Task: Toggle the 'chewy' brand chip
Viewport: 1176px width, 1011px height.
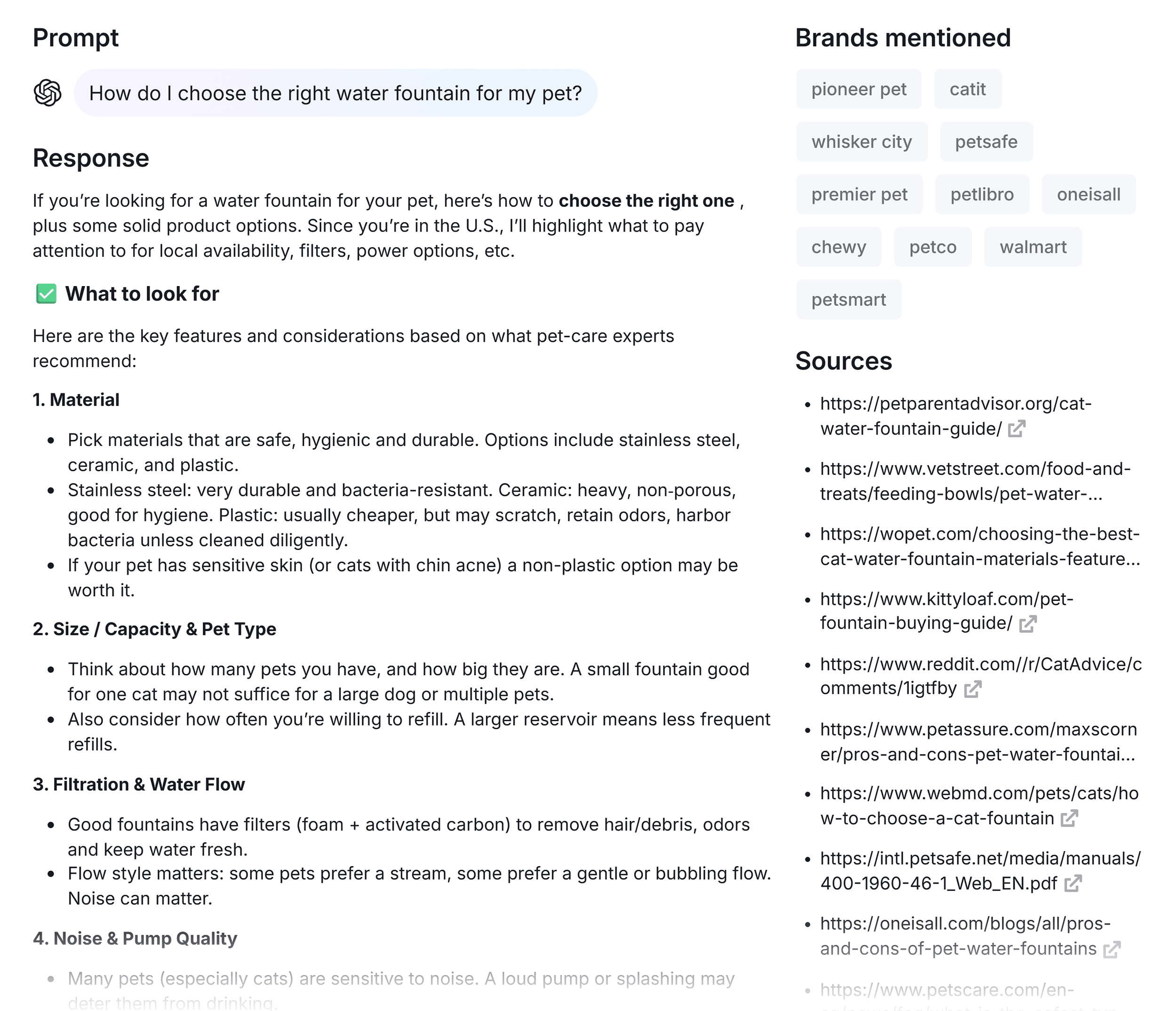Action: [x=839, y=247]
